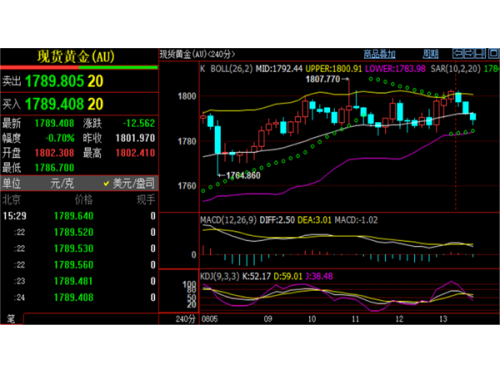The height and width of the screenshot is (375, 500).
Task: Click the SAR(10,2,20) indicator label
Action: [x=456, y=69]
